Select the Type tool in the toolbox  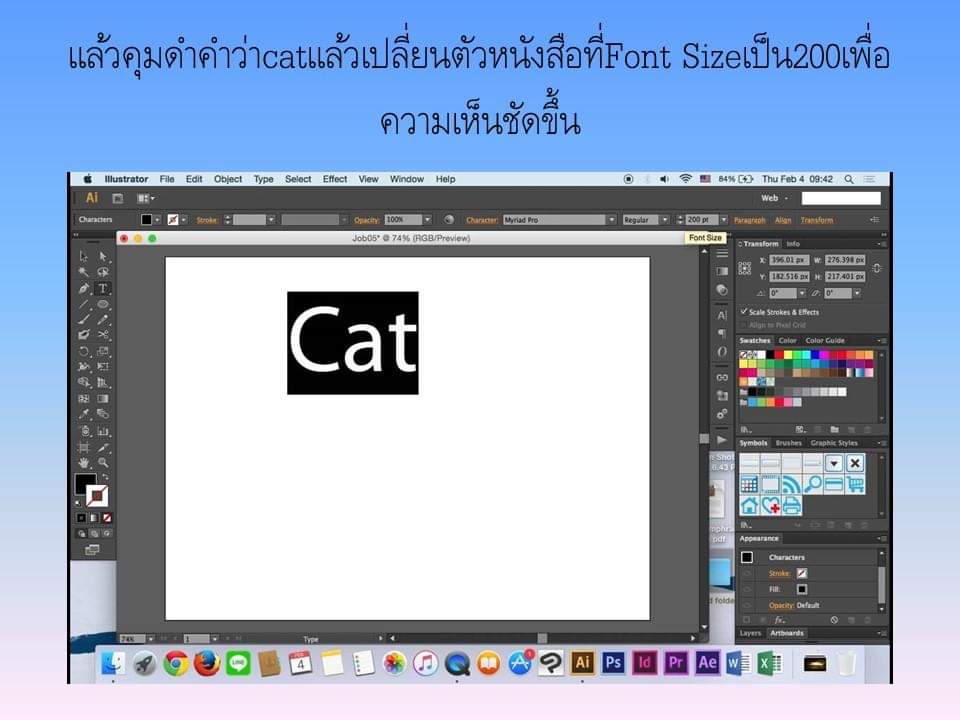[x=103, y=288]
